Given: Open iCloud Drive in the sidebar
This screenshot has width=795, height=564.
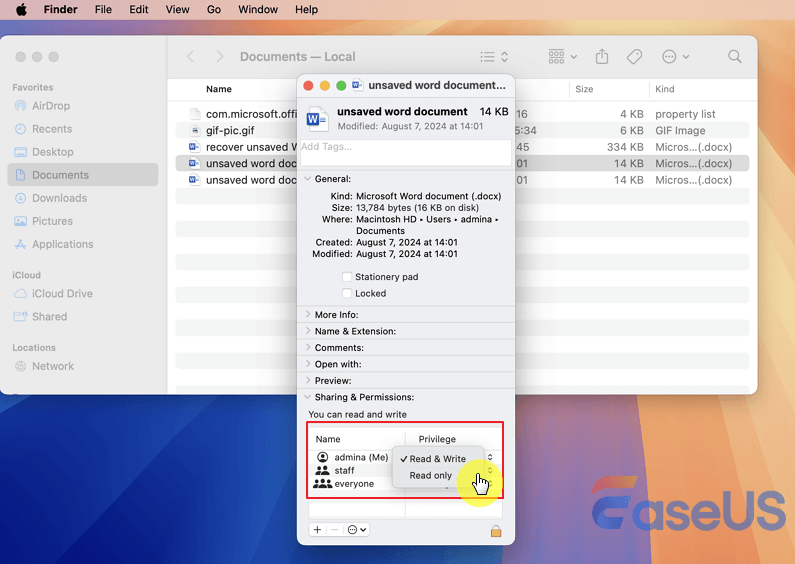Looking at the screenshot, I should click(62, 294).
